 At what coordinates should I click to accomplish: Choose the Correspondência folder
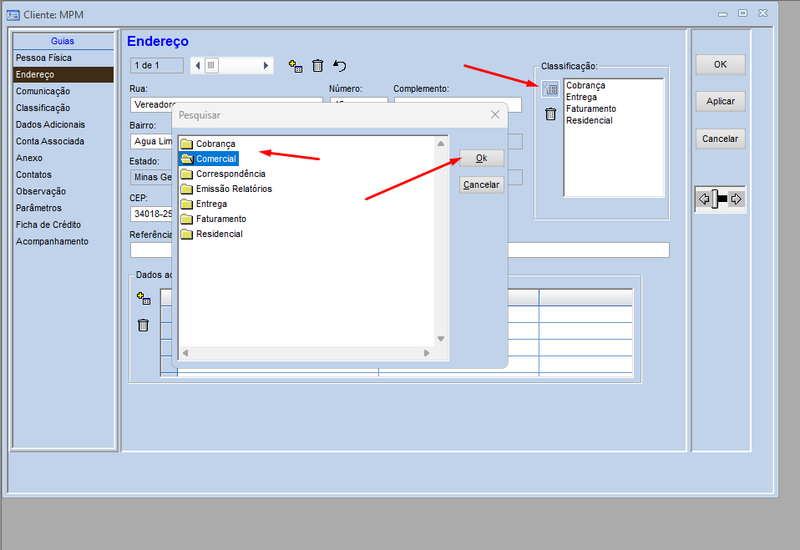[223, 174]
